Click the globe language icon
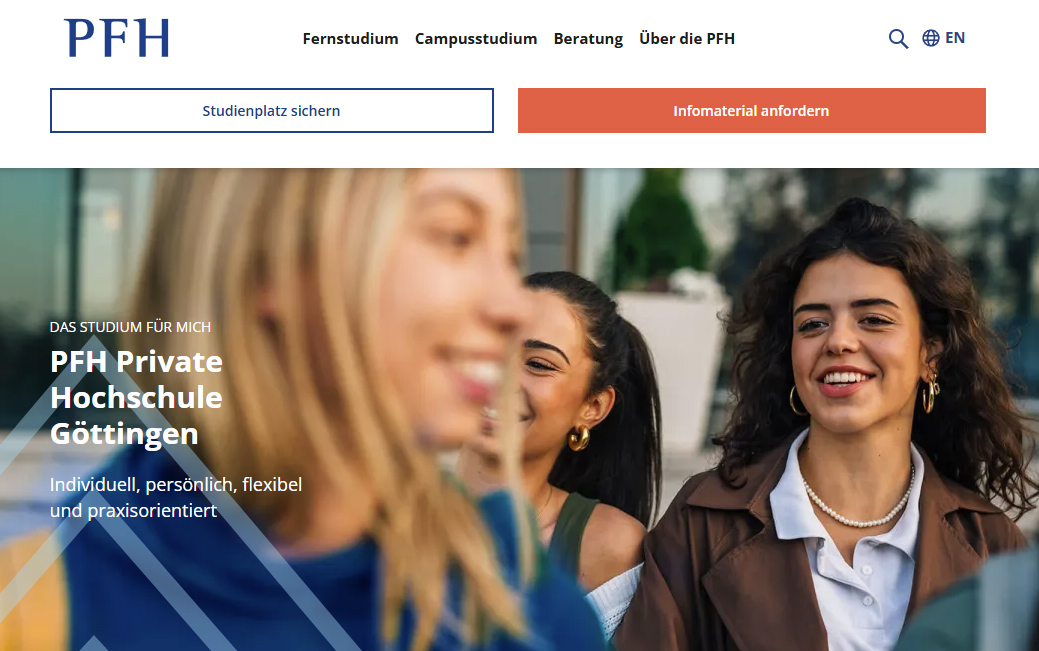The width and height of the screenshot is (1039, 651). [930, 38]
